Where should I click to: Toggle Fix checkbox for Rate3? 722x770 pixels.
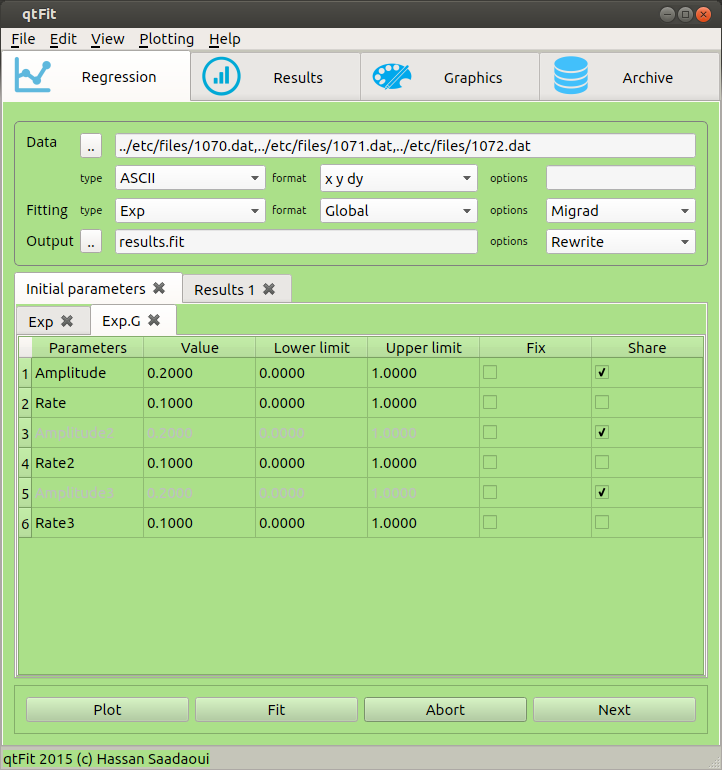pos(490,522)
